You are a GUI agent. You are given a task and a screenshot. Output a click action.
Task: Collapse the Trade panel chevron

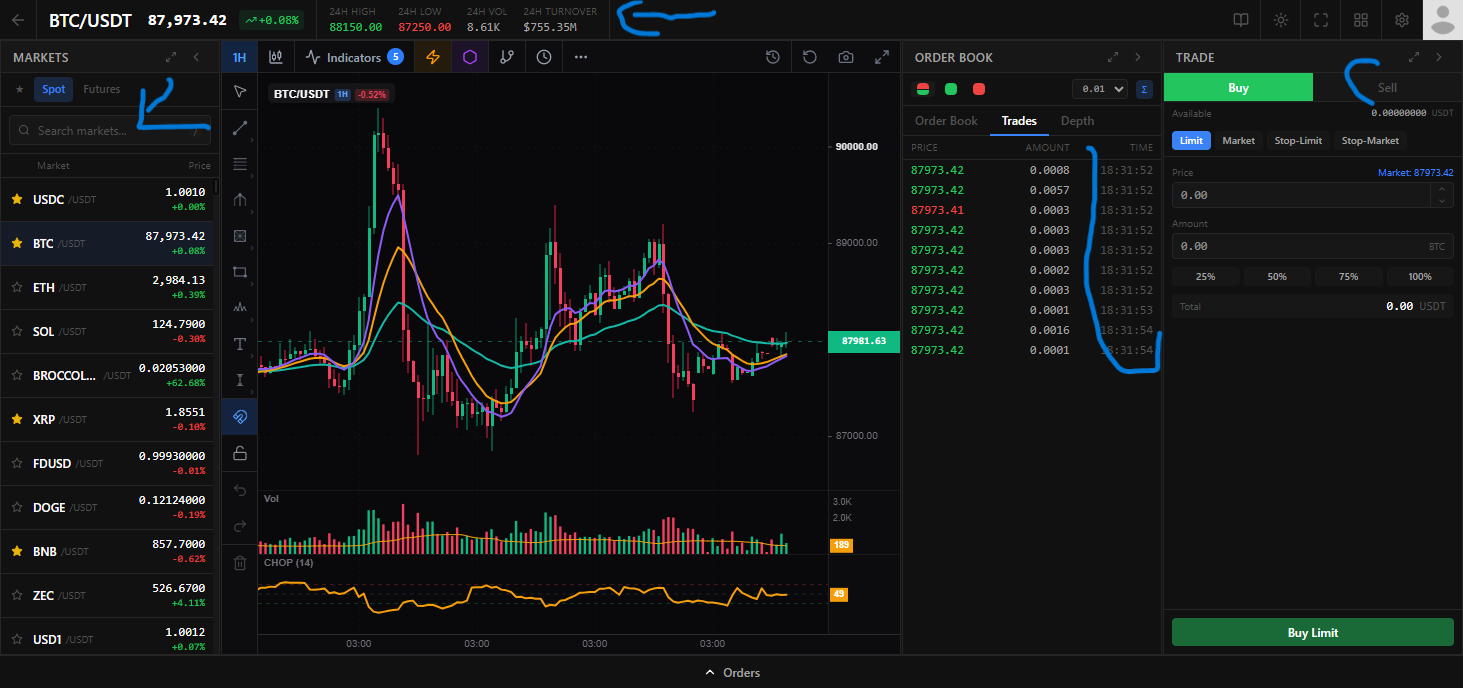coord(1439,58)
